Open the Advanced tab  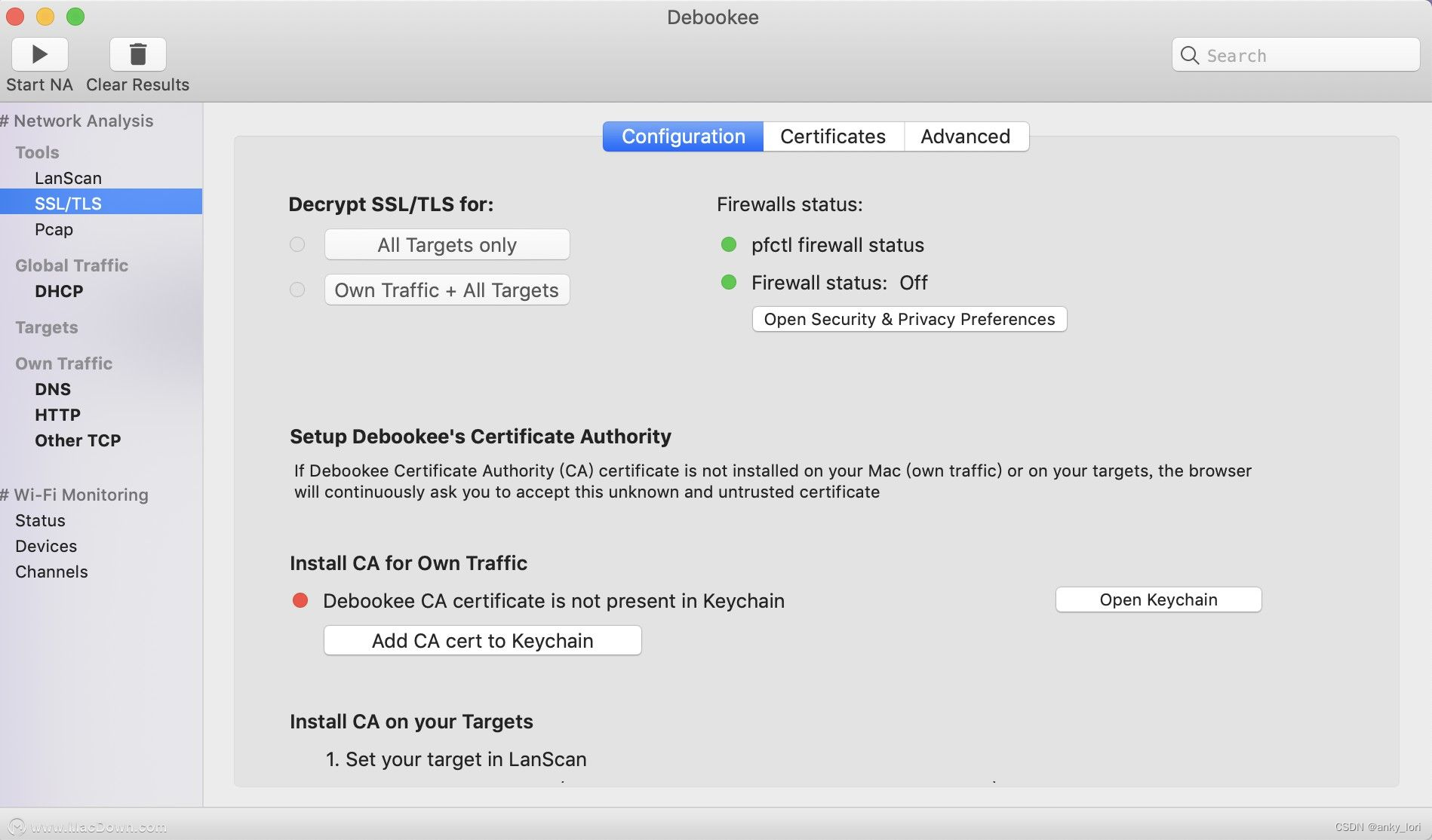coord(966,136)
